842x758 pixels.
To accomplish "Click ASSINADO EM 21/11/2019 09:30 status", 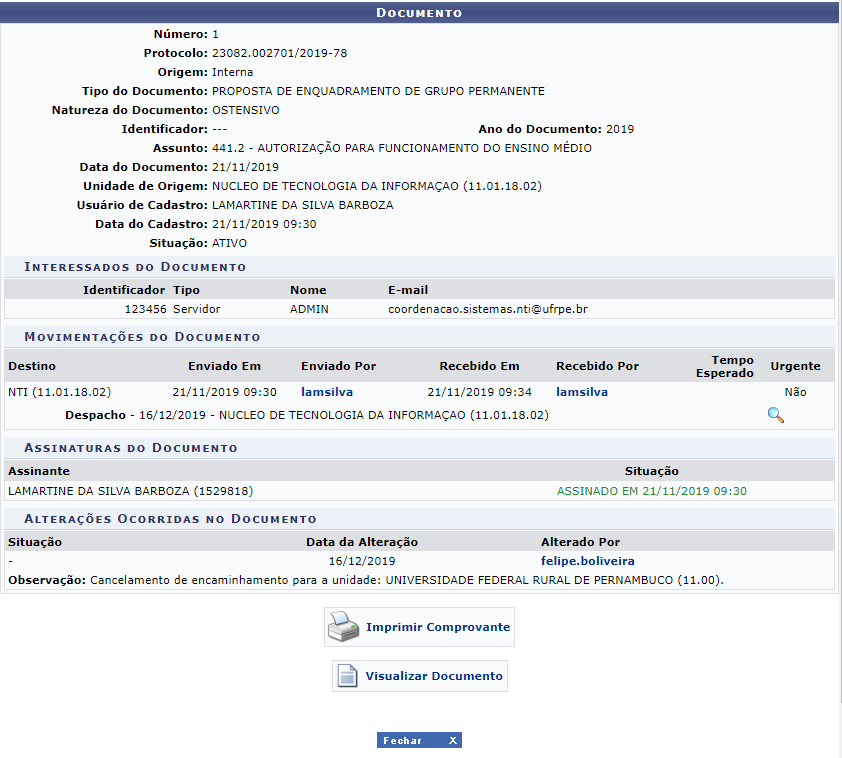I will click(x=651, y=491).
